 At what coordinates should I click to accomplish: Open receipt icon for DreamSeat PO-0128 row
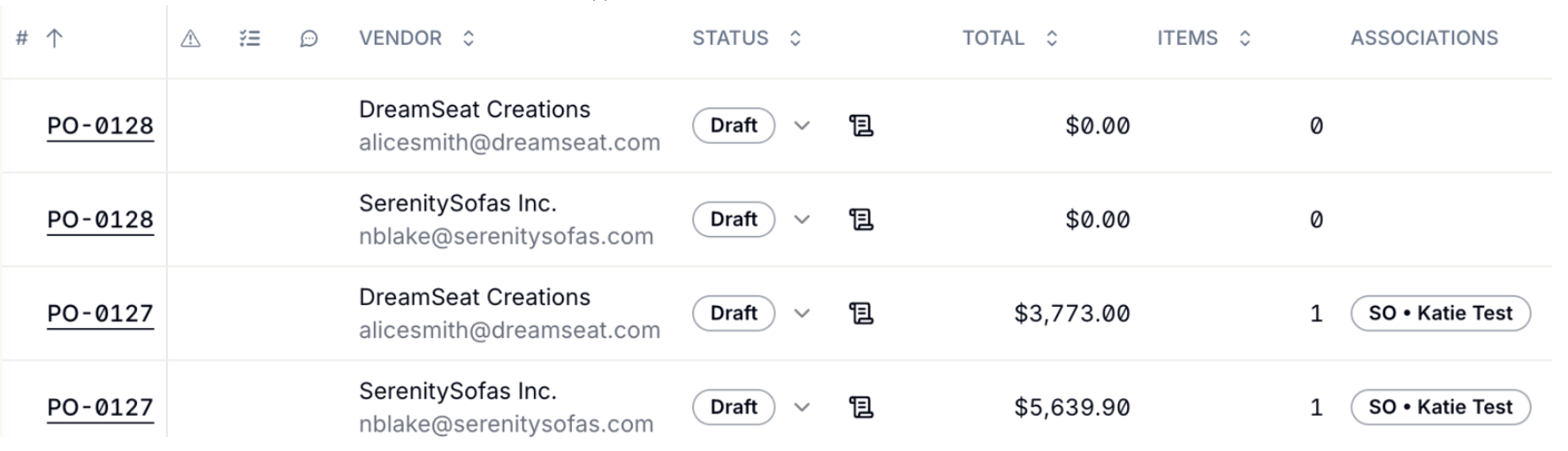click(861, 126)
